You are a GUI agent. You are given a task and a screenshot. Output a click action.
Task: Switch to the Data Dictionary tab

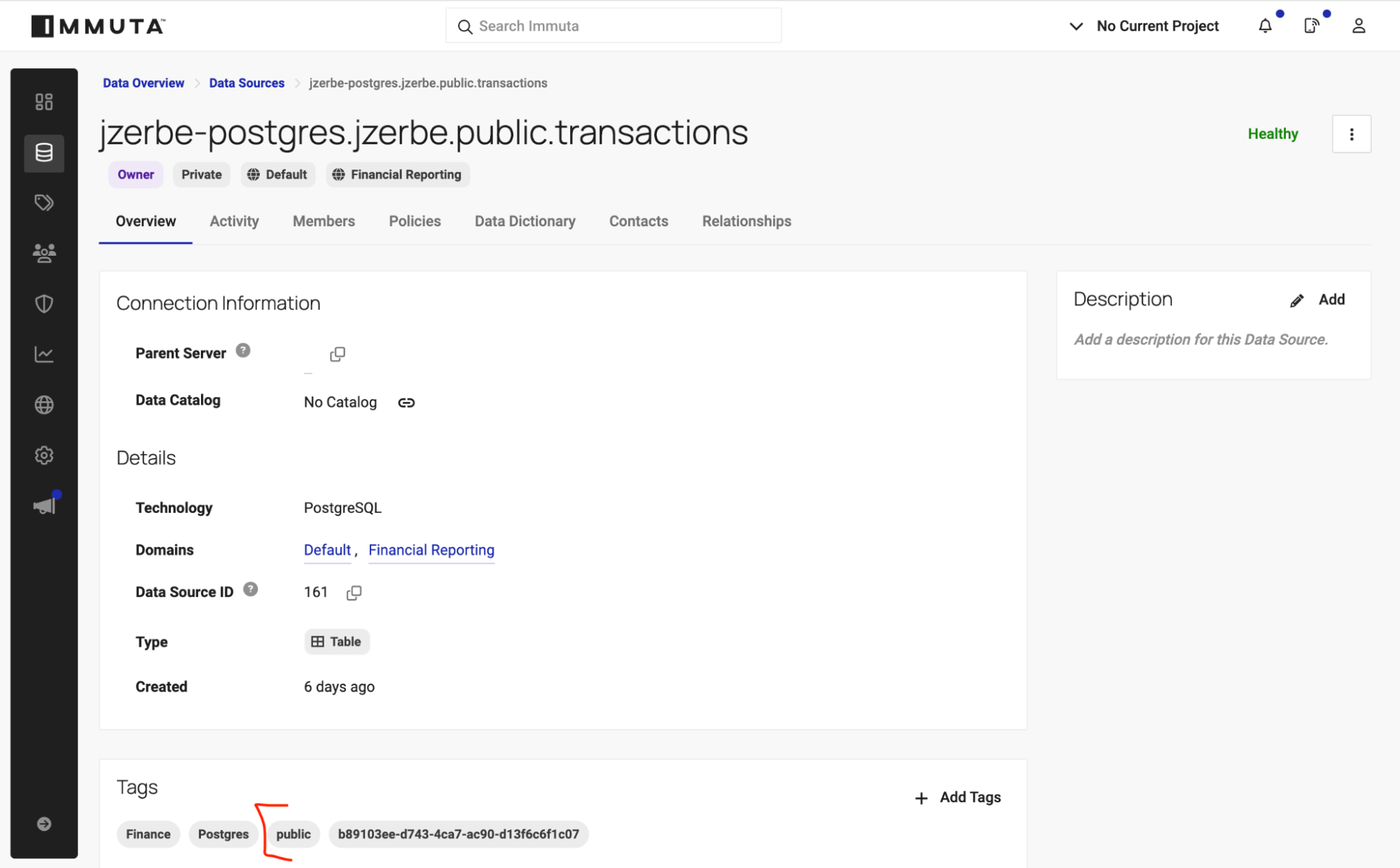[525, 221]
